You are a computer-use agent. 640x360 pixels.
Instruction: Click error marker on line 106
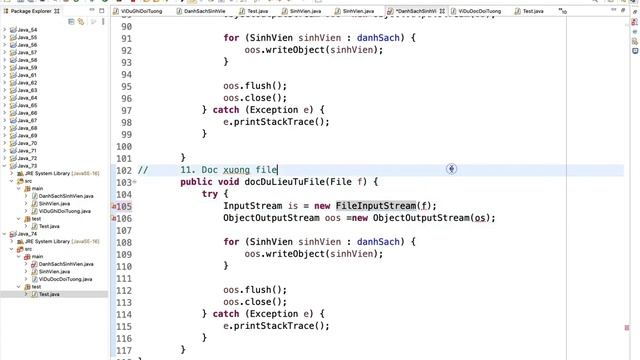[114, 219]
